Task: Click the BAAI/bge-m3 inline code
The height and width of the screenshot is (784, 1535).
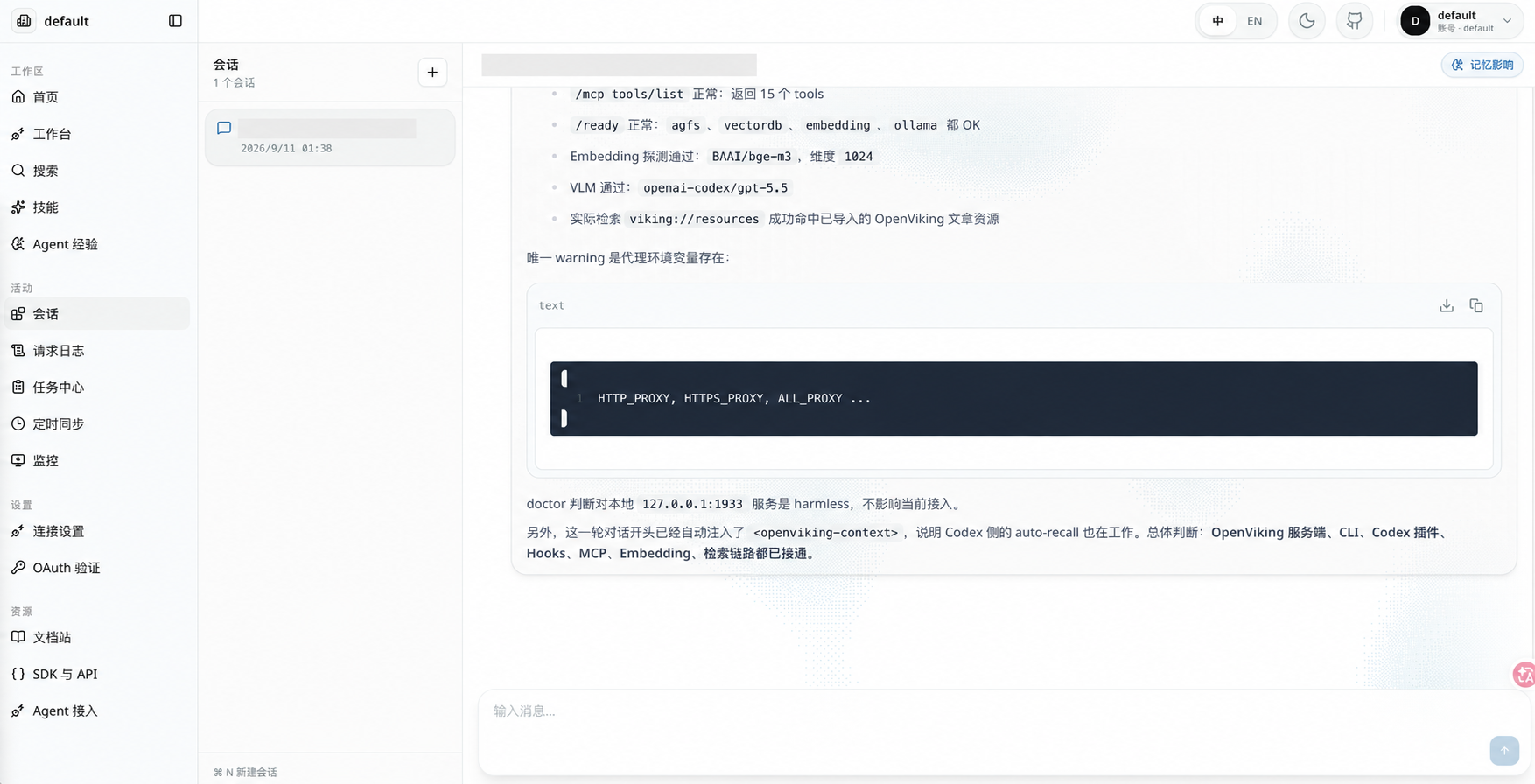Action: point(752,157)
